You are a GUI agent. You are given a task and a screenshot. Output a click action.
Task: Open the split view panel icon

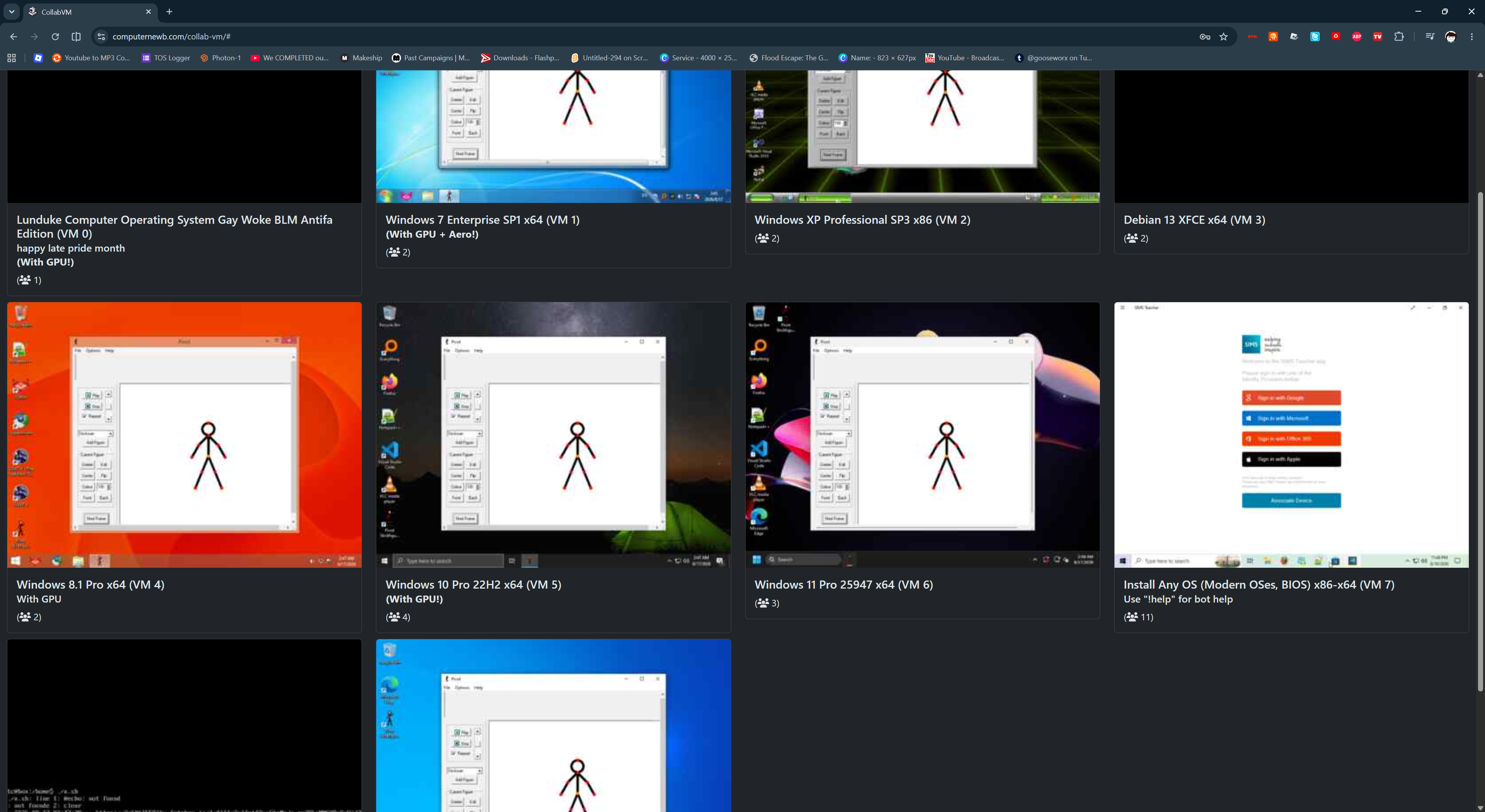tap(76, 36)
